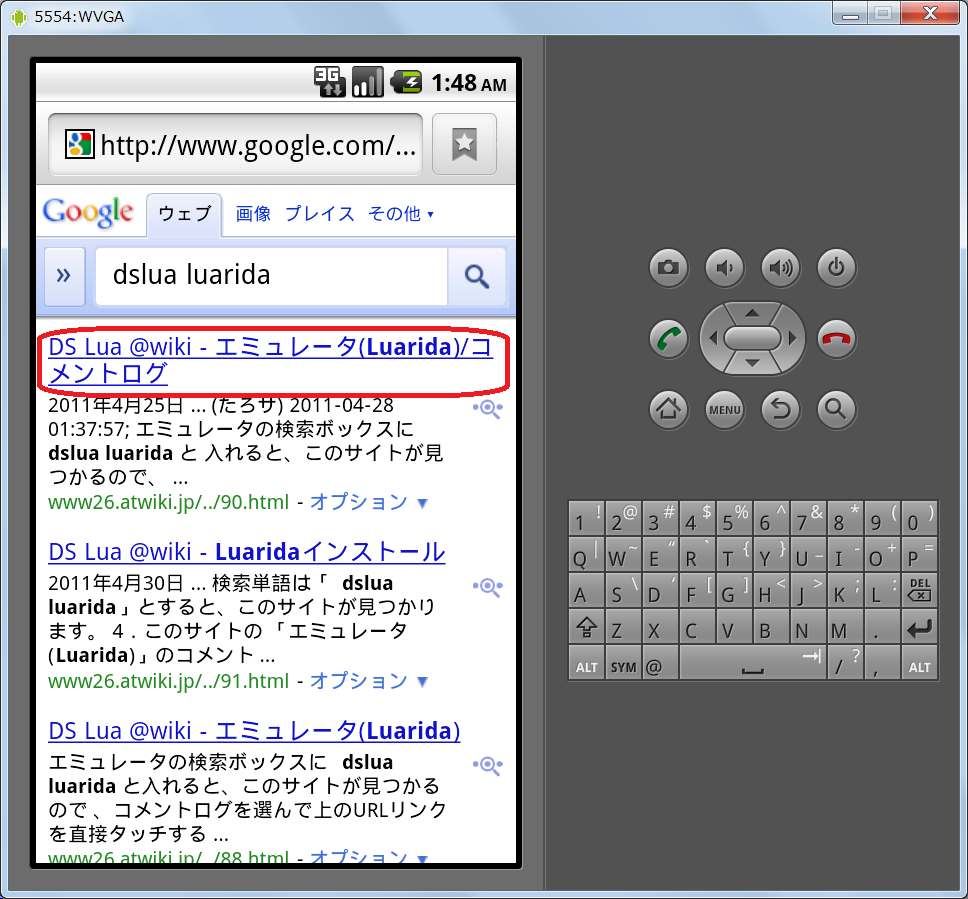This screenshot has width=968, height=899.
Task: Click the www26.atwiki.jp/../90.html URL
Action: pyautogui.click(x=169, y=502)
